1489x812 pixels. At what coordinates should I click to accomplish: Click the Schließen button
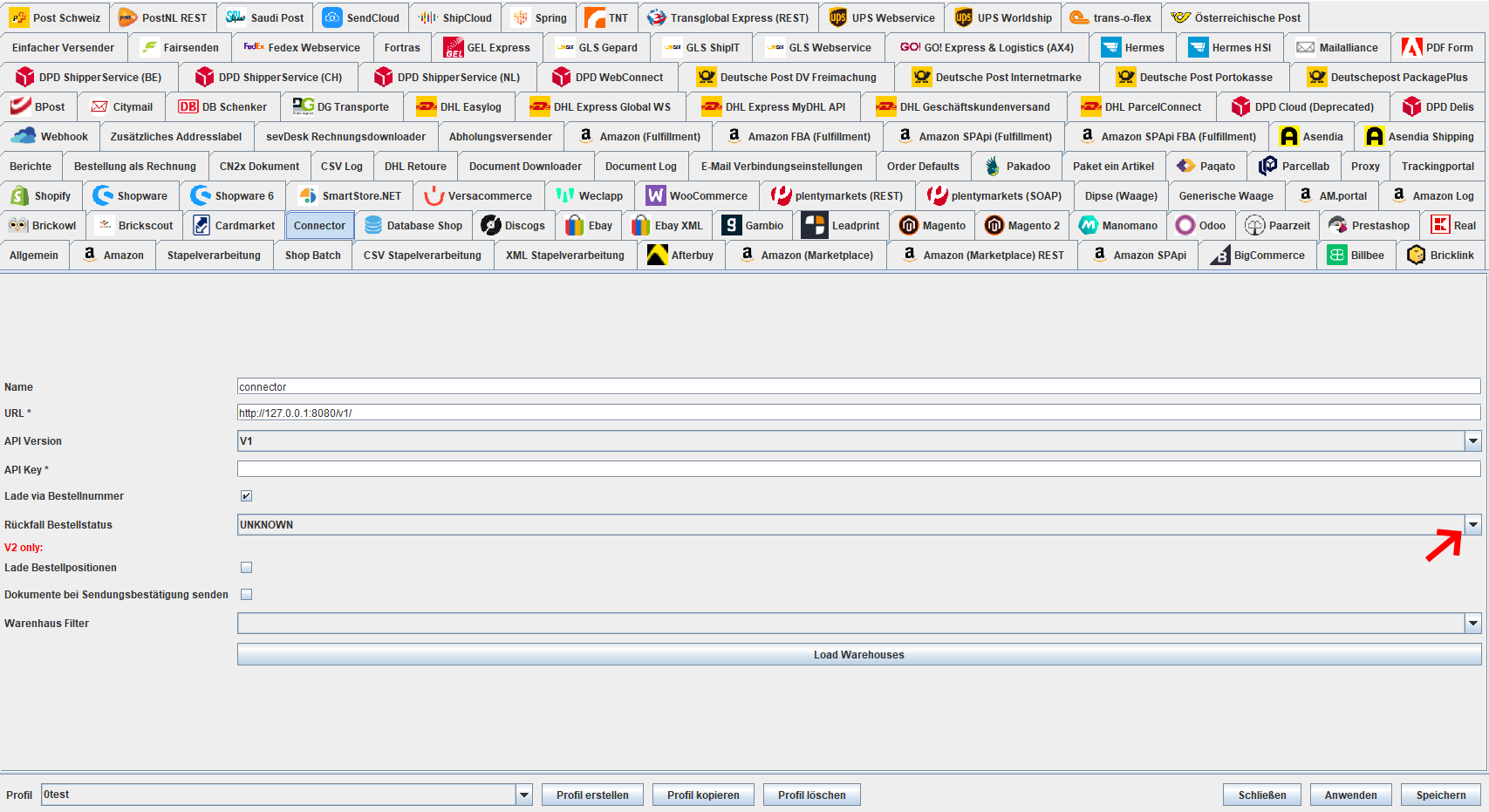[1262, 795]
